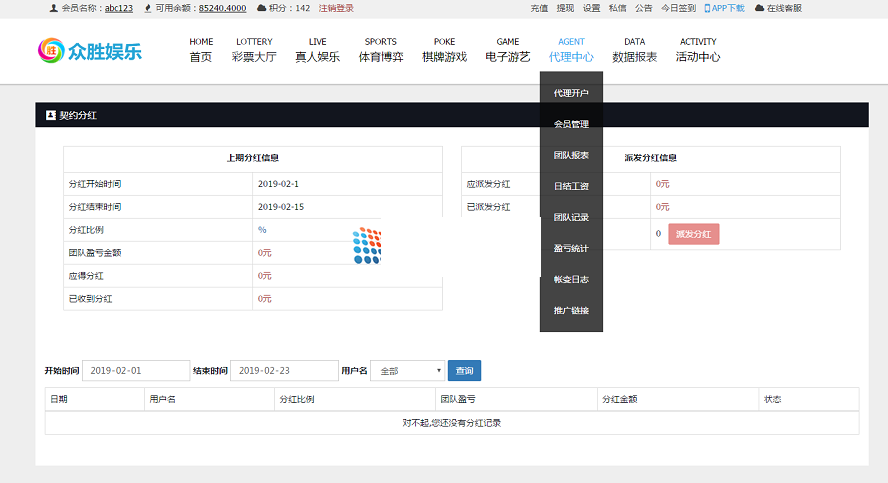Select 推广链接 menu entry
888x483 pixels.
(x=571, y=310)
